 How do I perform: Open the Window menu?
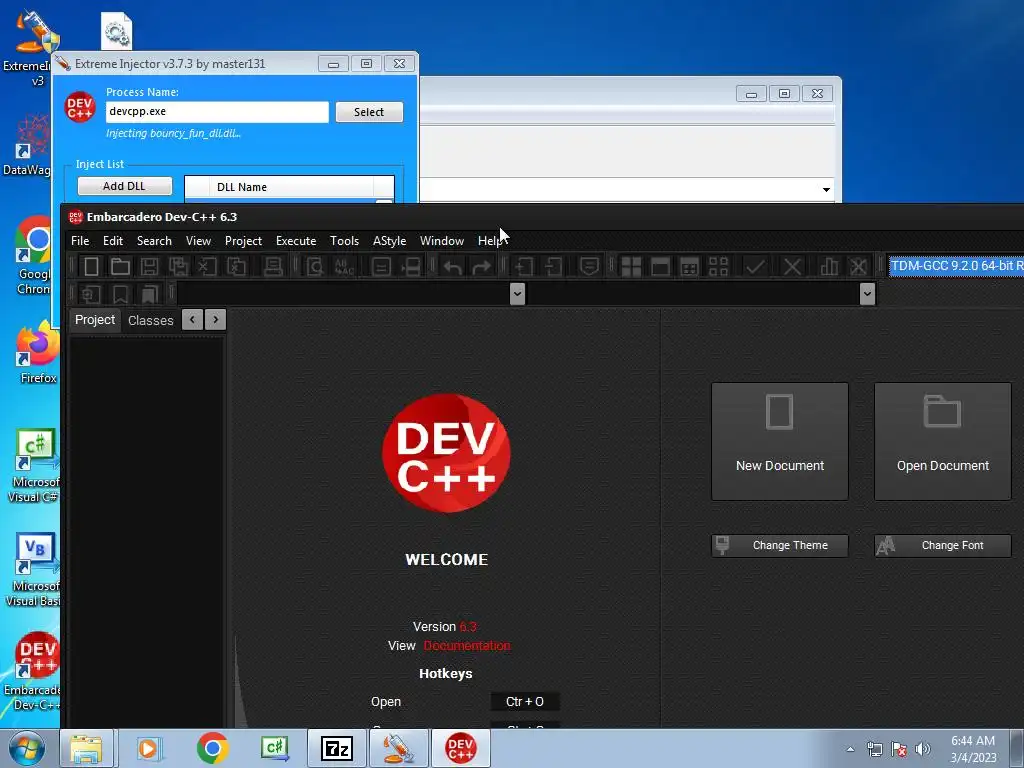point(441,241)
